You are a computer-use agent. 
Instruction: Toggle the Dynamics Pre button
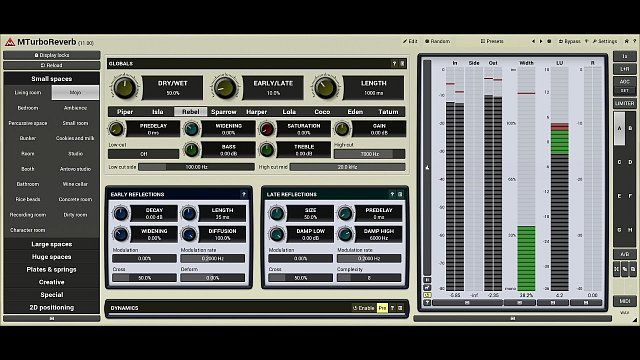tap(382, 308)
